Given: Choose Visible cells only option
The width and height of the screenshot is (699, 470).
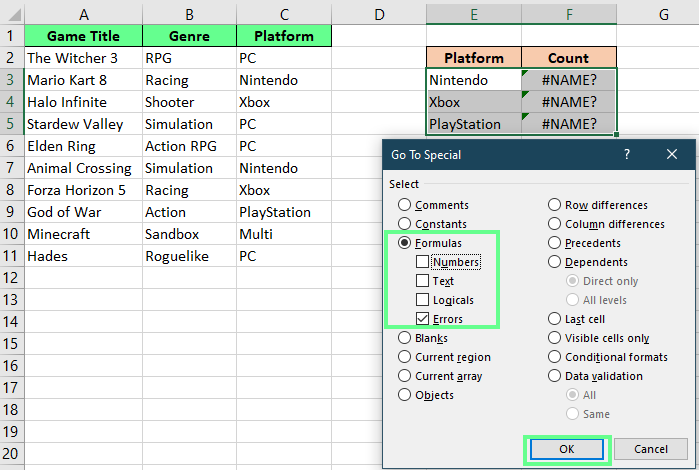Looking at the screenshot, I should point(555,338).
